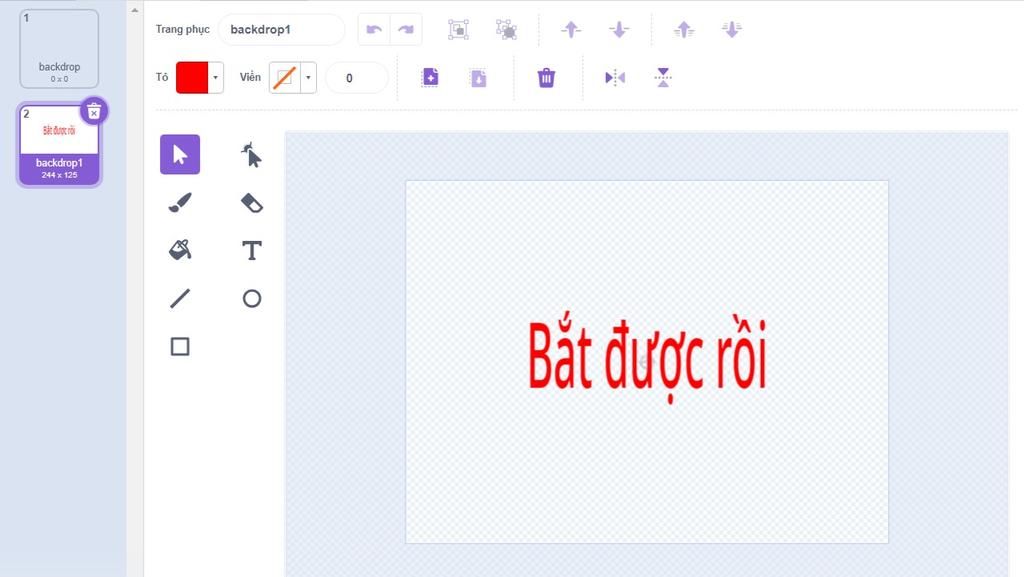The width and height of the screenshot is (1024, 577).
Task: Open the Viền outline color dropdown
Action: pyautogui.click(x=307, y=77)
